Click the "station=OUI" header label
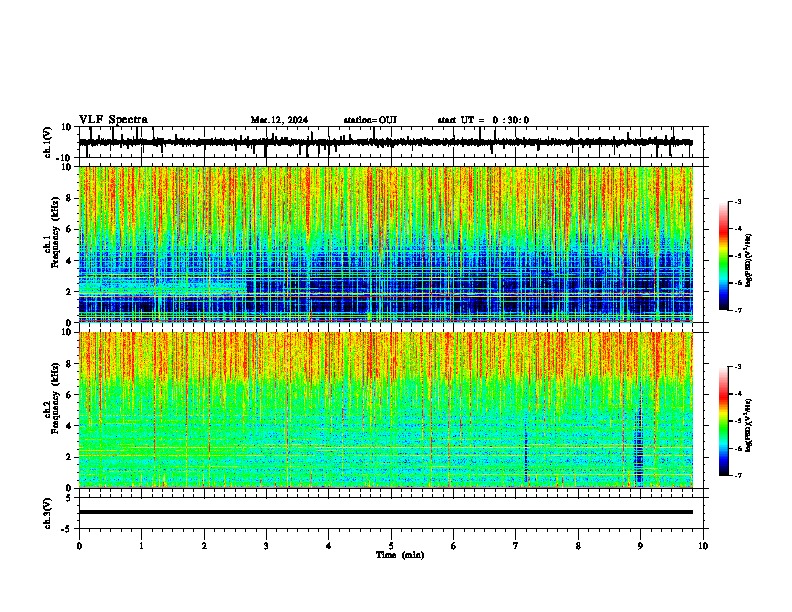 coord(370,120)
